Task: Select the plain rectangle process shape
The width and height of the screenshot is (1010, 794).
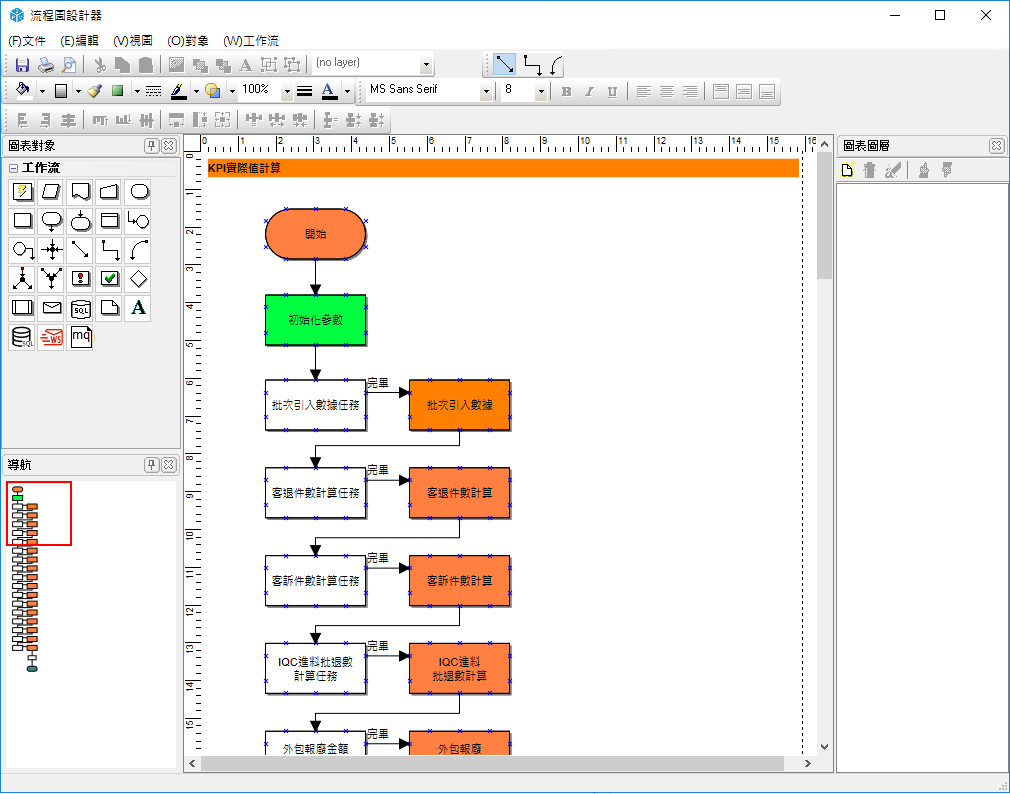Action: (x=23, y=221)
